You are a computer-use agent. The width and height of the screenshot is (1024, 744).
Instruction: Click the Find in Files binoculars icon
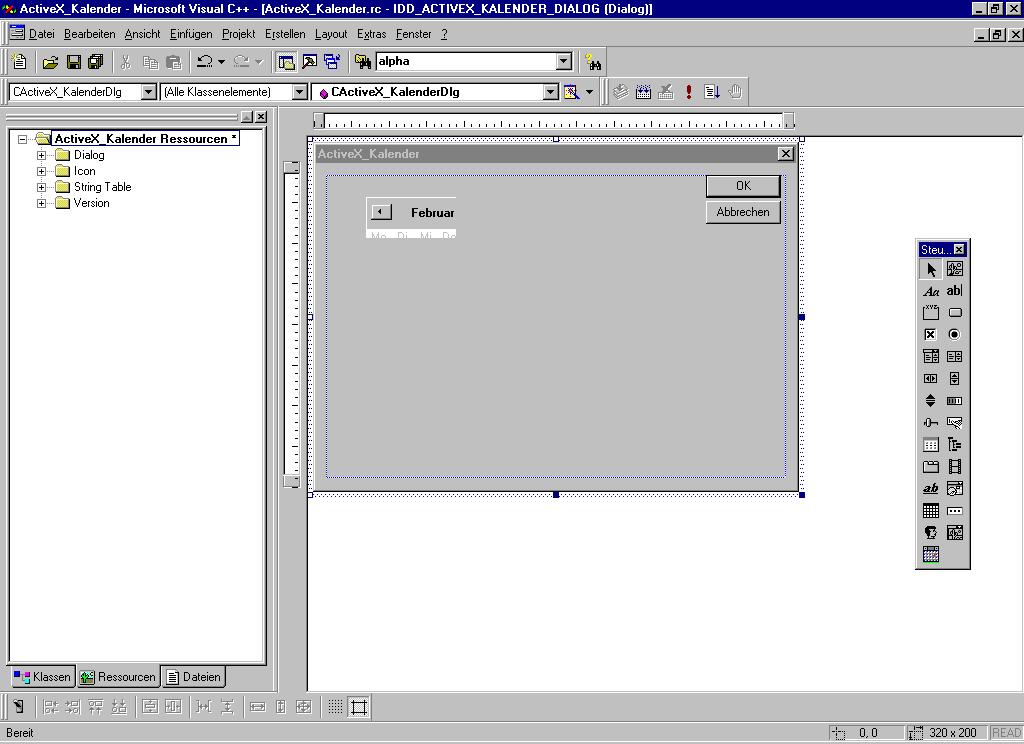pos(362,62)
